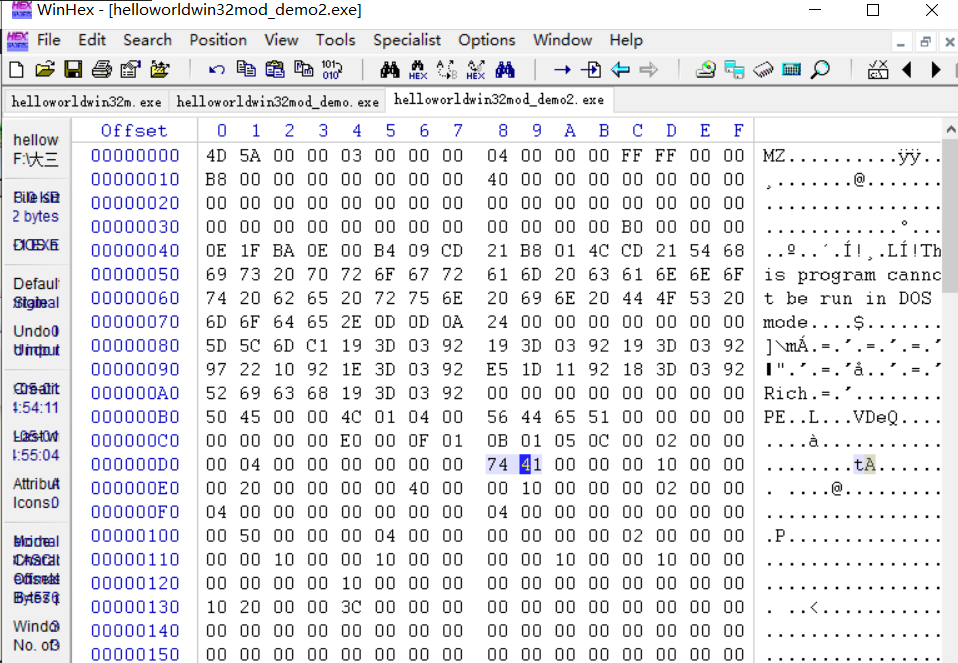Select byte 74 in row 000000D0
958x663 pixels.
[497, 464]
